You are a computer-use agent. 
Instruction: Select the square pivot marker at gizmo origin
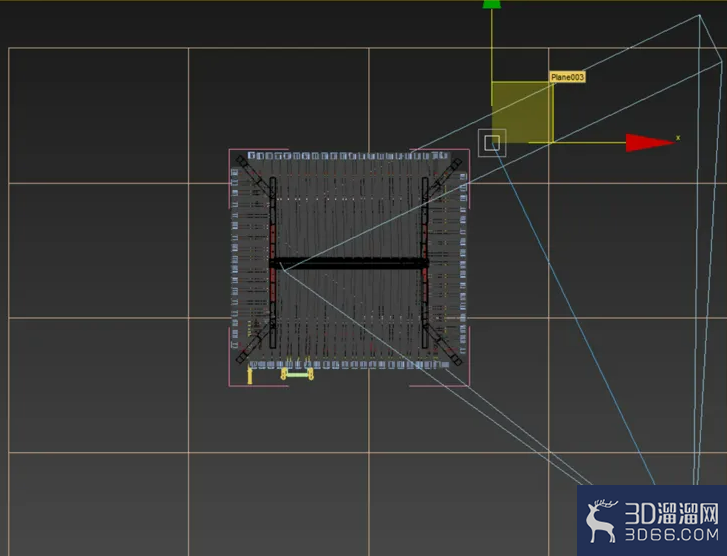[x=492, y=143]
